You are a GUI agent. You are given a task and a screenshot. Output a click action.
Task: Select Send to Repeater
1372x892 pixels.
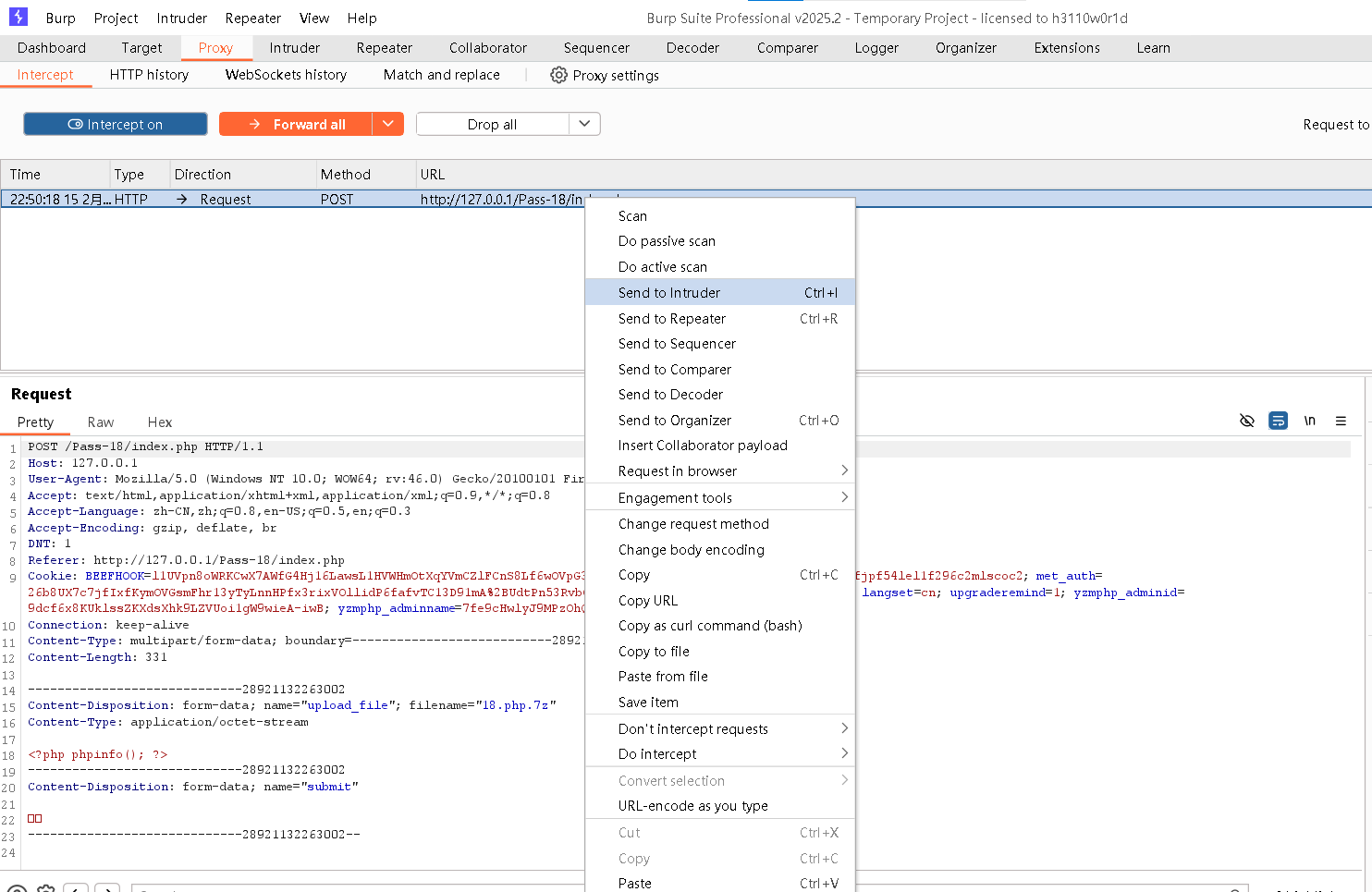[x=720, y=318]
